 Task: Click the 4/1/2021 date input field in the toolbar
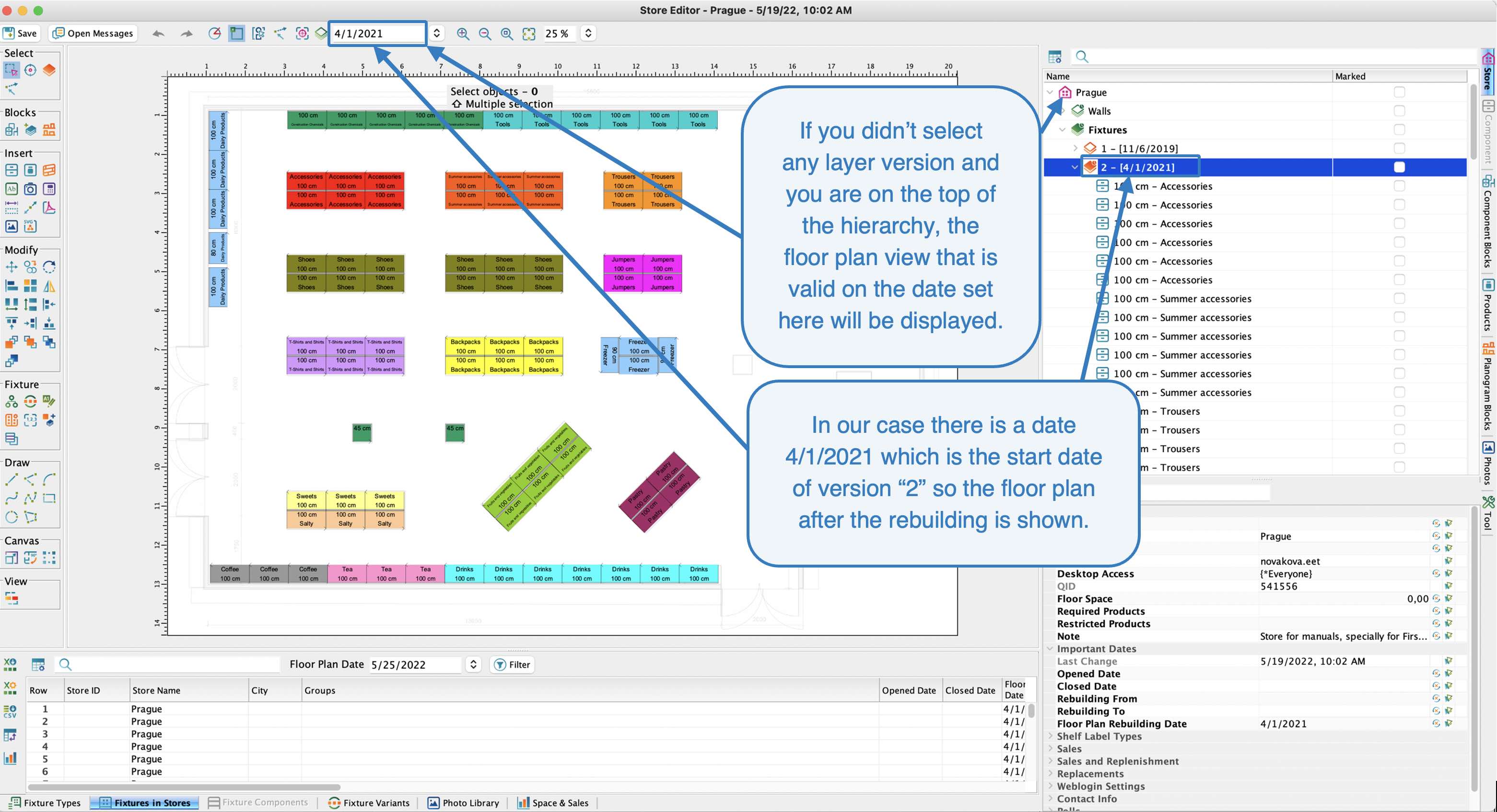(378, 33)
